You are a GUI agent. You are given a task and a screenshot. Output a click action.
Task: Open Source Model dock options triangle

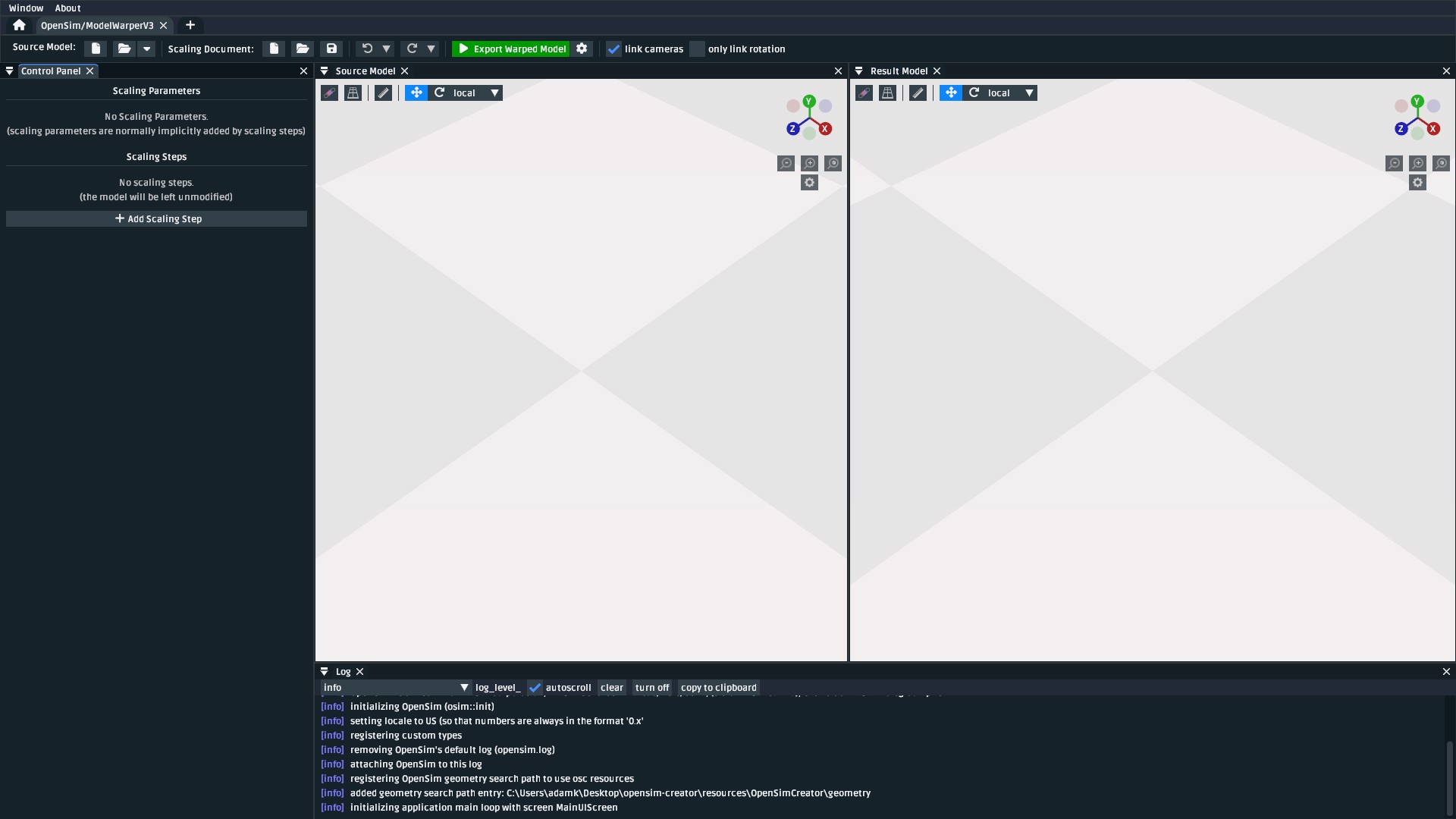point(325,71)
